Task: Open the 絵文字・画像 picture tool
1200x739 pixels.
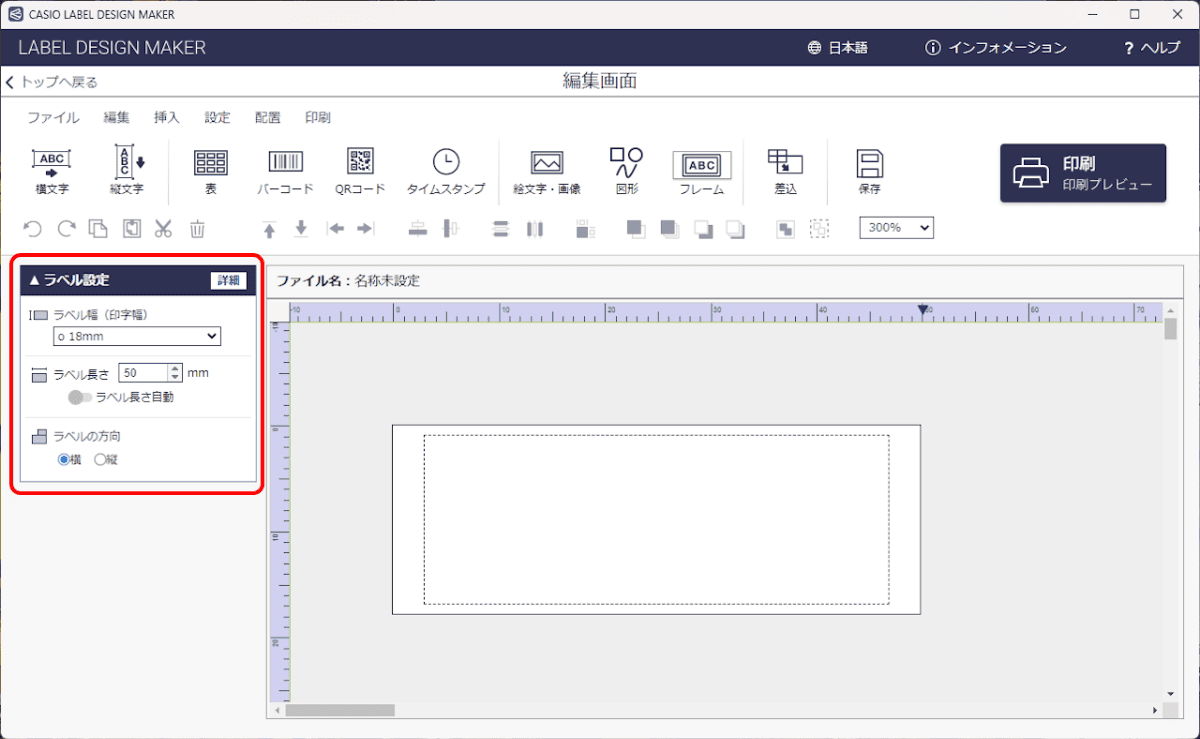Action: [x=547, y=170]
